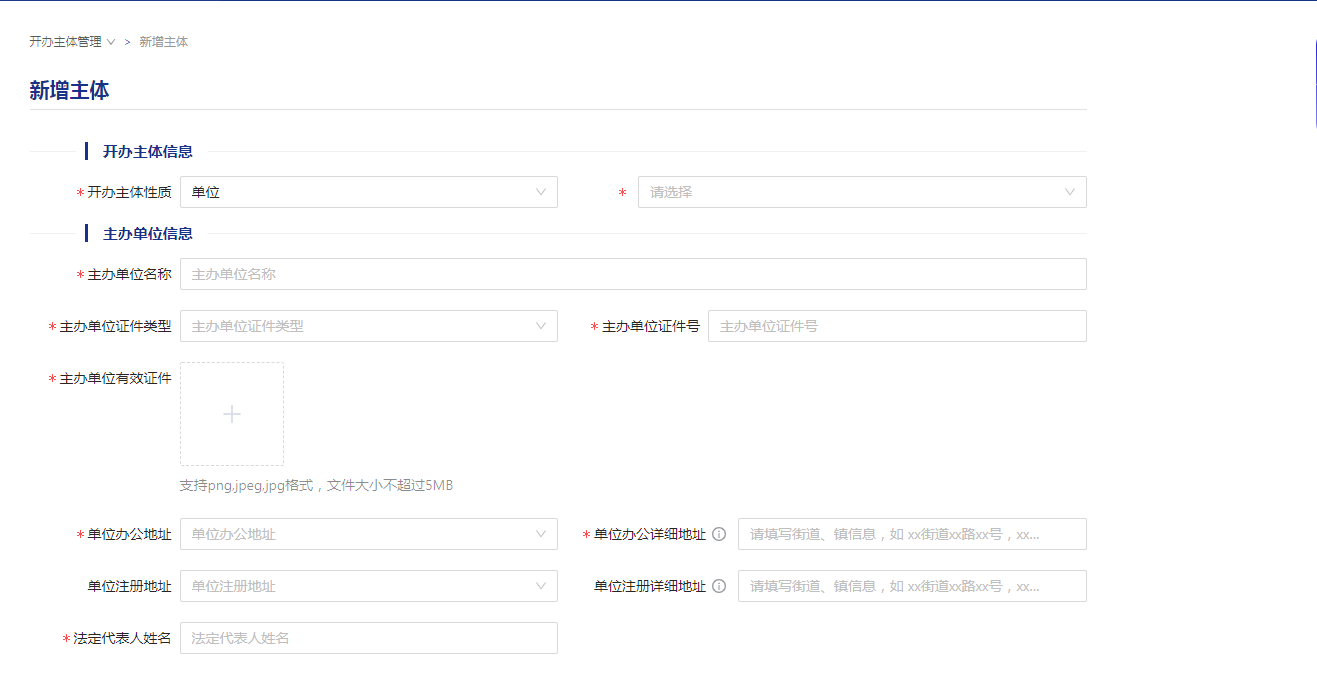
Task: Click the dropdown arrow of 单位注册地址 field
Action: [543, 586]
